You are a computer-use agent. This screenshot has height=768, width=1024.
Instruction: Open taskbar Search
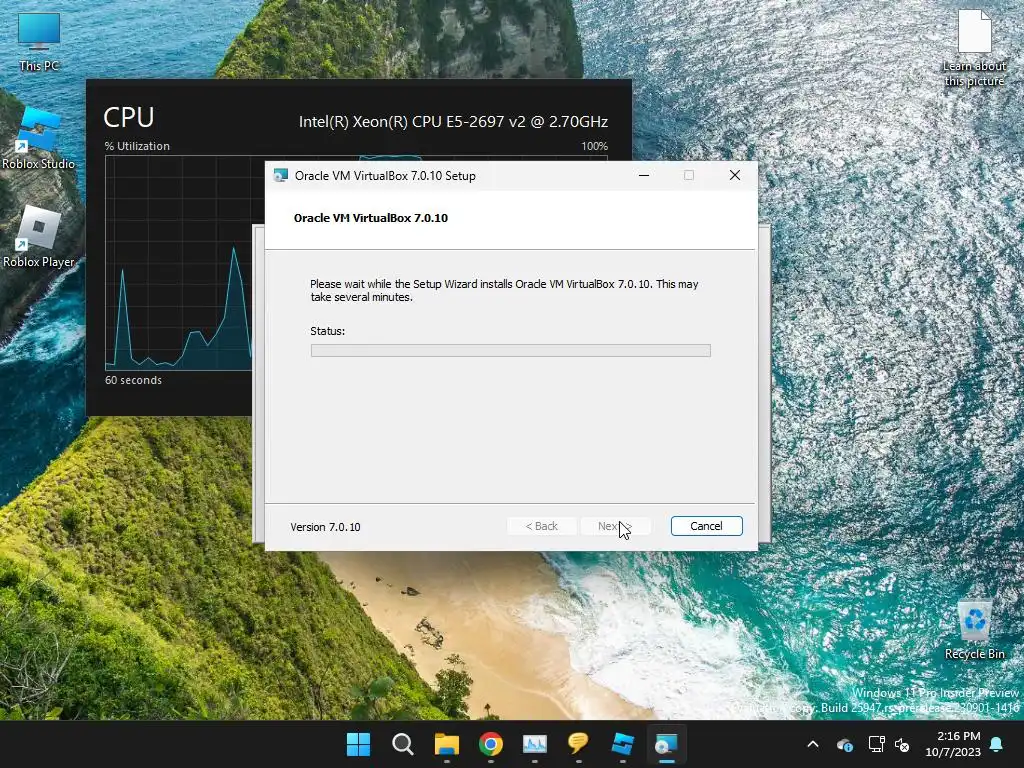[402, 744]
